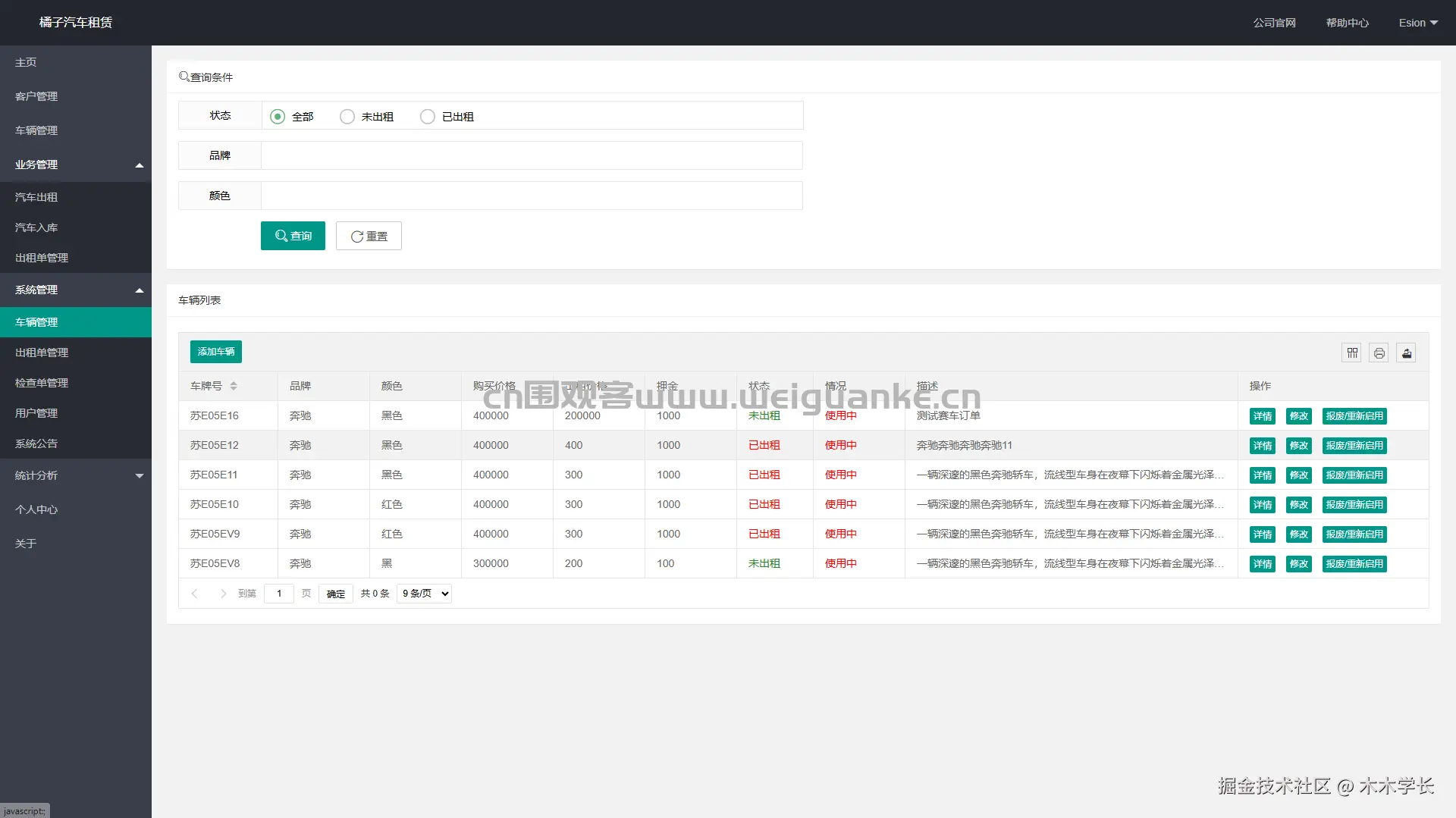View 详情 for vehicle 苏E05EV9
This screenshot has width=1456, height=818.
(x=1263, y=534)
